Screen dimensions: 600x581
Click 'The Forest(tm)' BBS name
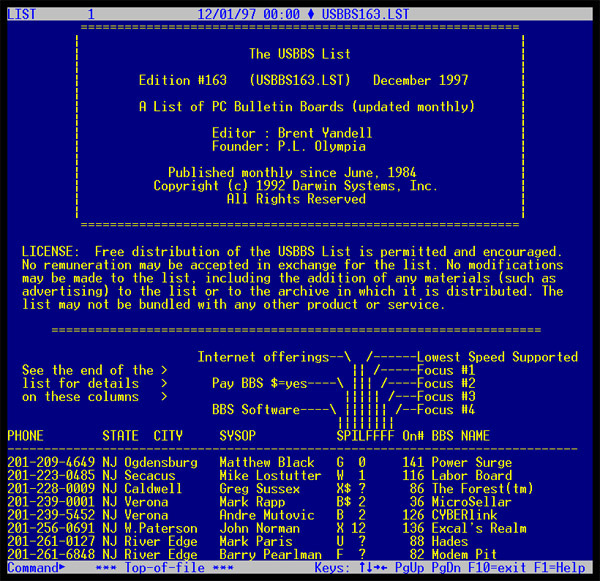point(482,489)
